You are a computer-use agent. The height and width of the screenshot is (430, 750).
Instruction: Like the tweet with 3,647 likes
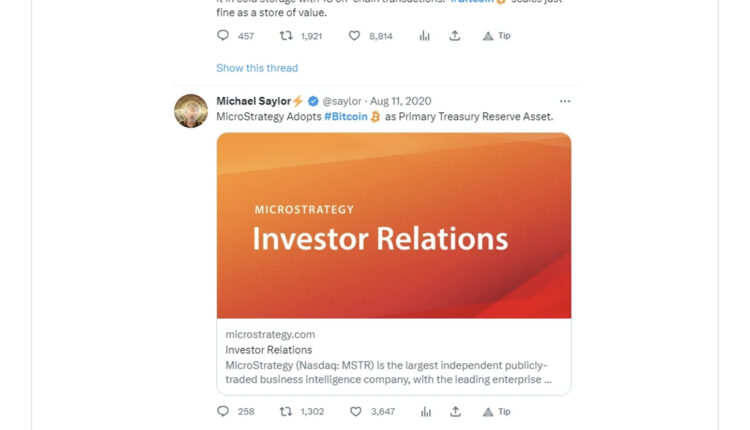click(x=355, y=411)
